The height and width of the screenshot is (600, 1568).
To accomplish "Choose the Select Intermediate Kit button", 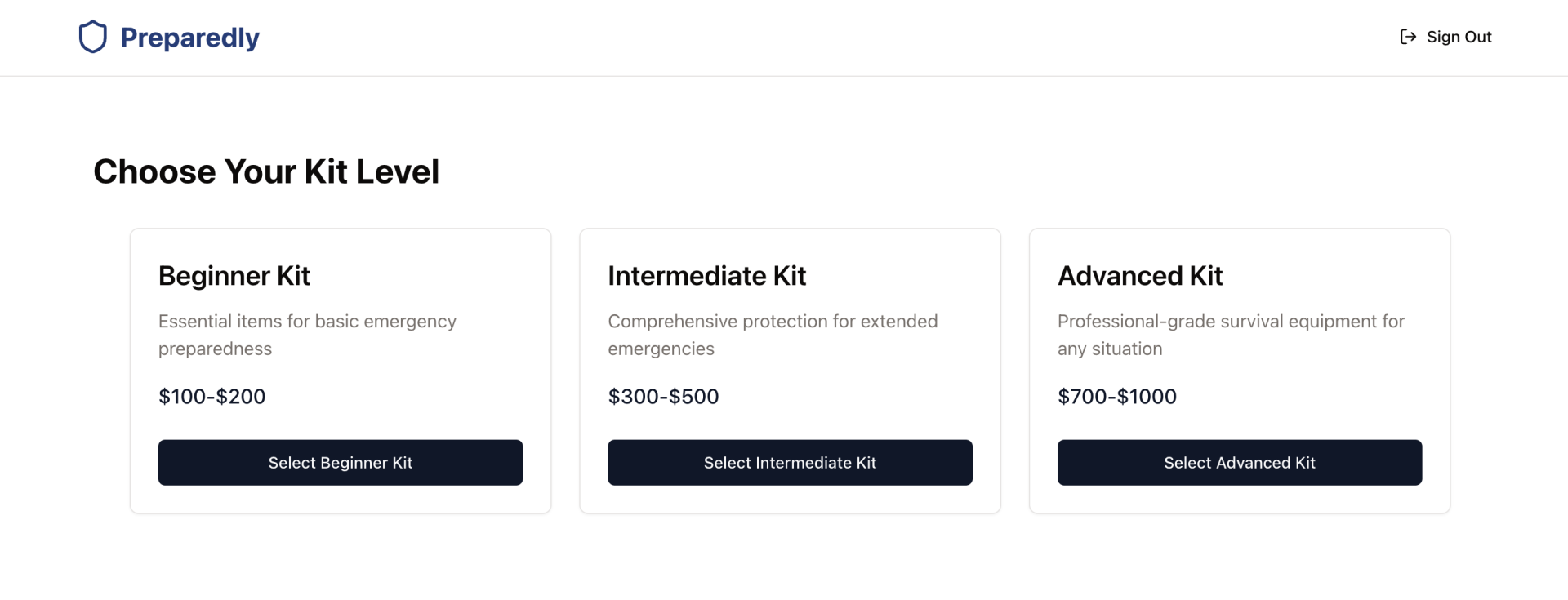I will [790, 463].
